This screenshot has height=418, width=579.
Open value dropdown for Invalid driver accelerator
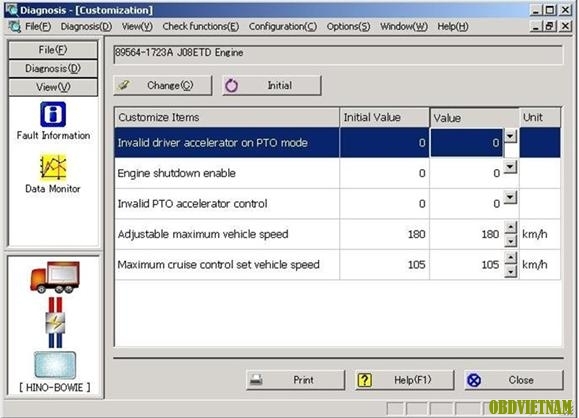510,136
